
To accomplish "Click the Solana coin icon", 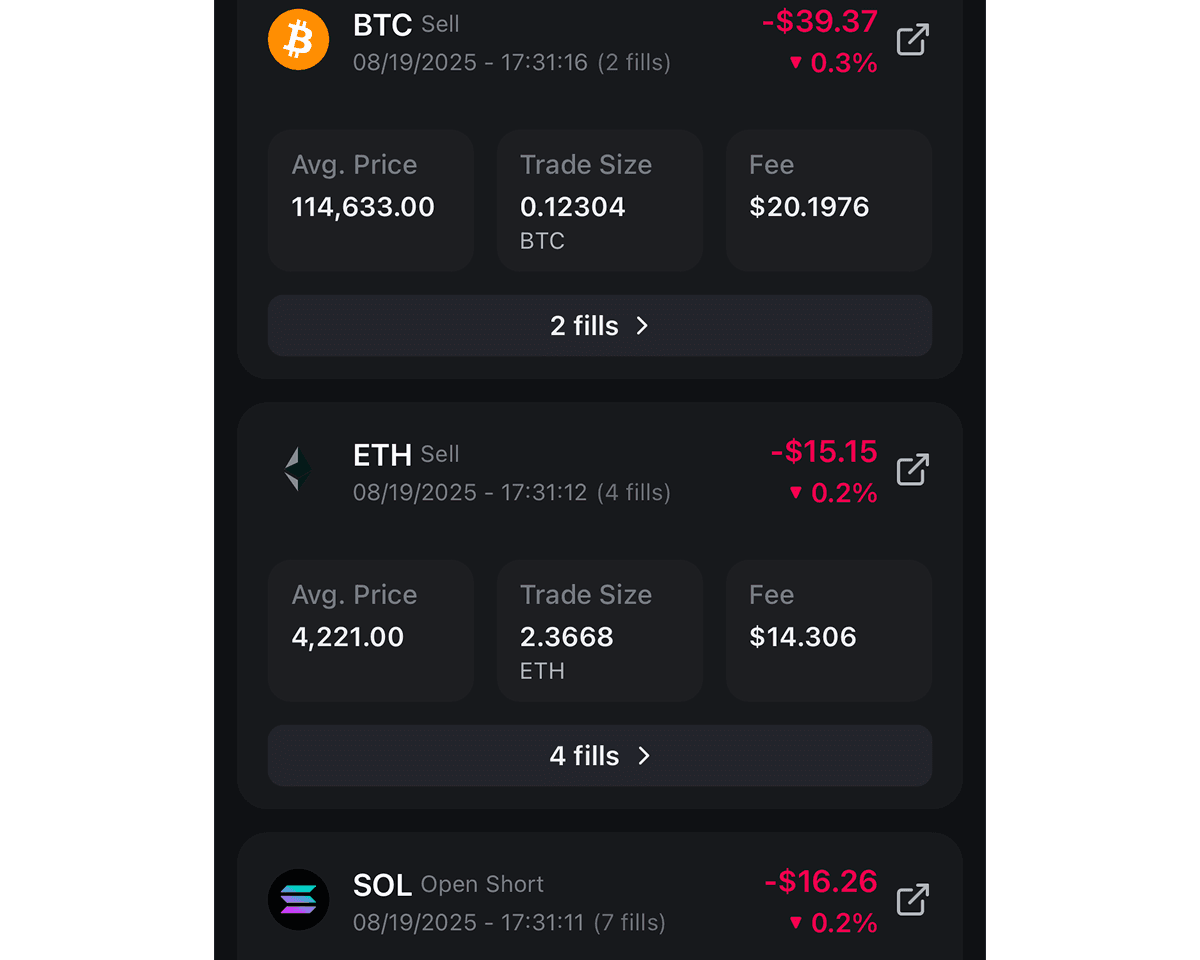I will coord(298,899).
